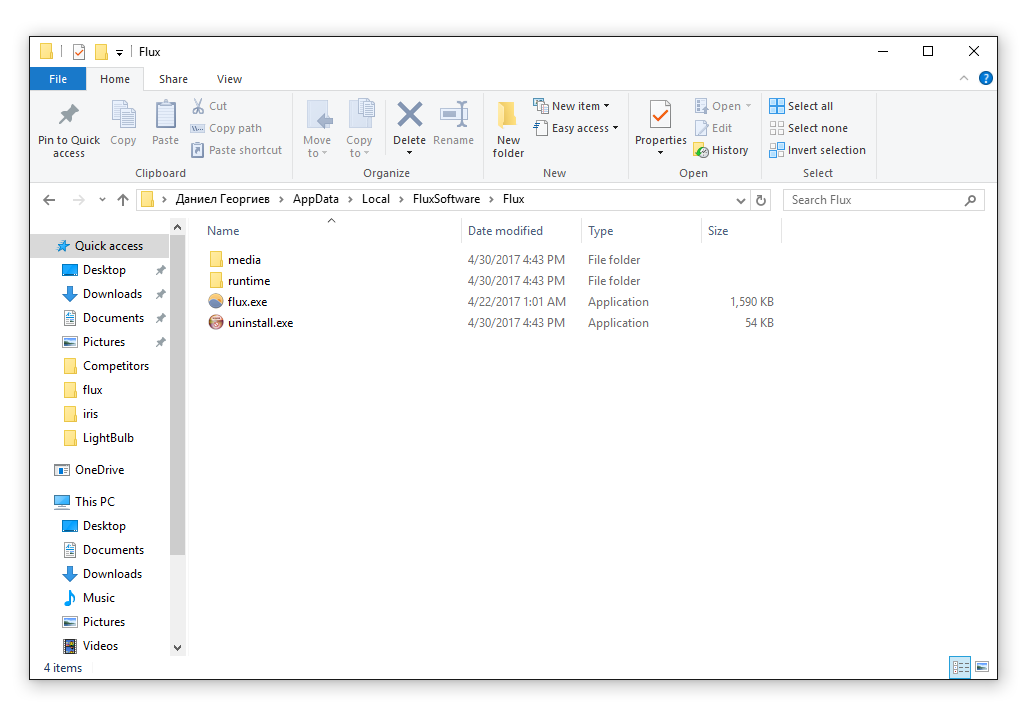
Task: Switch to the View ribbon tab
Action: point(229,79)
